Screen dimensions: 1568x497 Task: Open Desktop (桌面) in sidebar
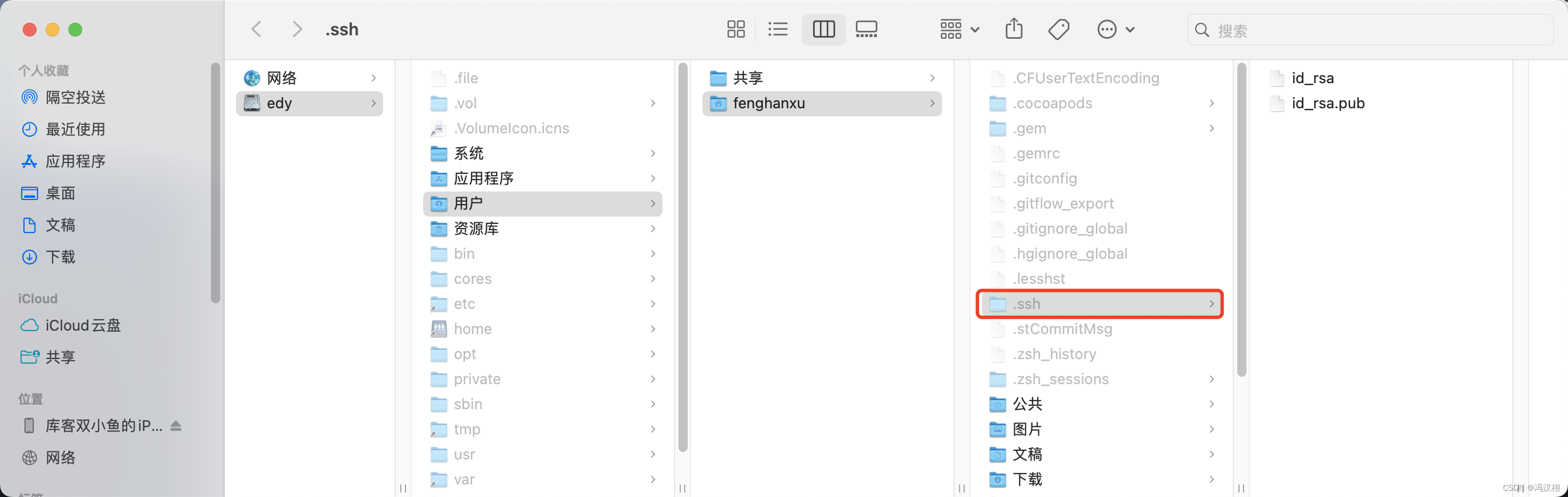[x=48, y=193]
